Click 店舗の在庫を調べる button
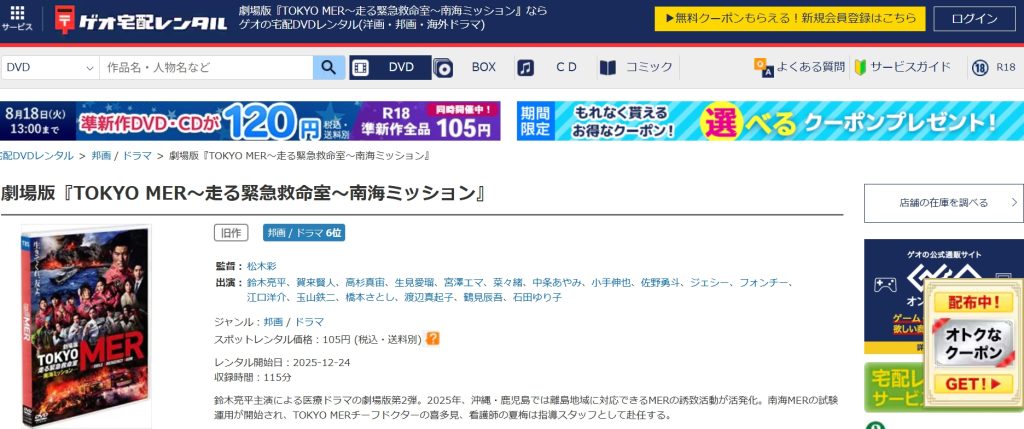Viewport: 1024px width, 429px height. tap(944, 203)
